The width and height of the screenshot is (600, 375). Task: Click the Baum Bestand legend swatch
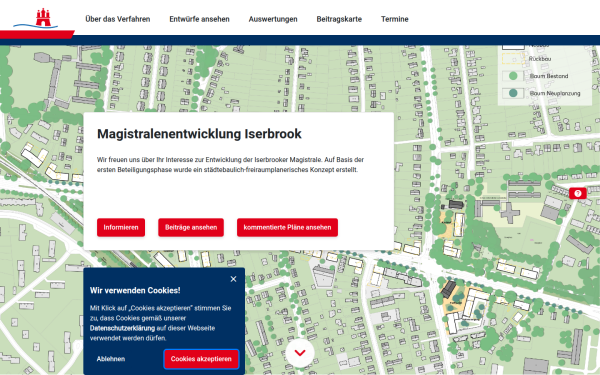pos(513,76)
